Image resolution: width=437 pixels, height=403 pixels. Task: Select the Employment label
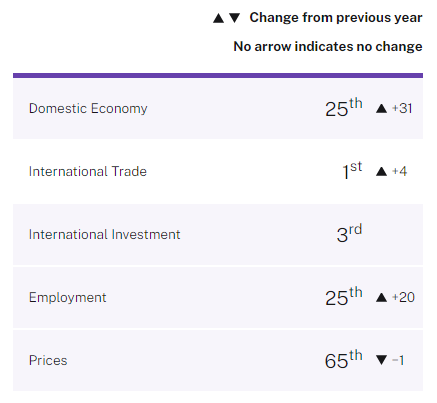(67, 297)
